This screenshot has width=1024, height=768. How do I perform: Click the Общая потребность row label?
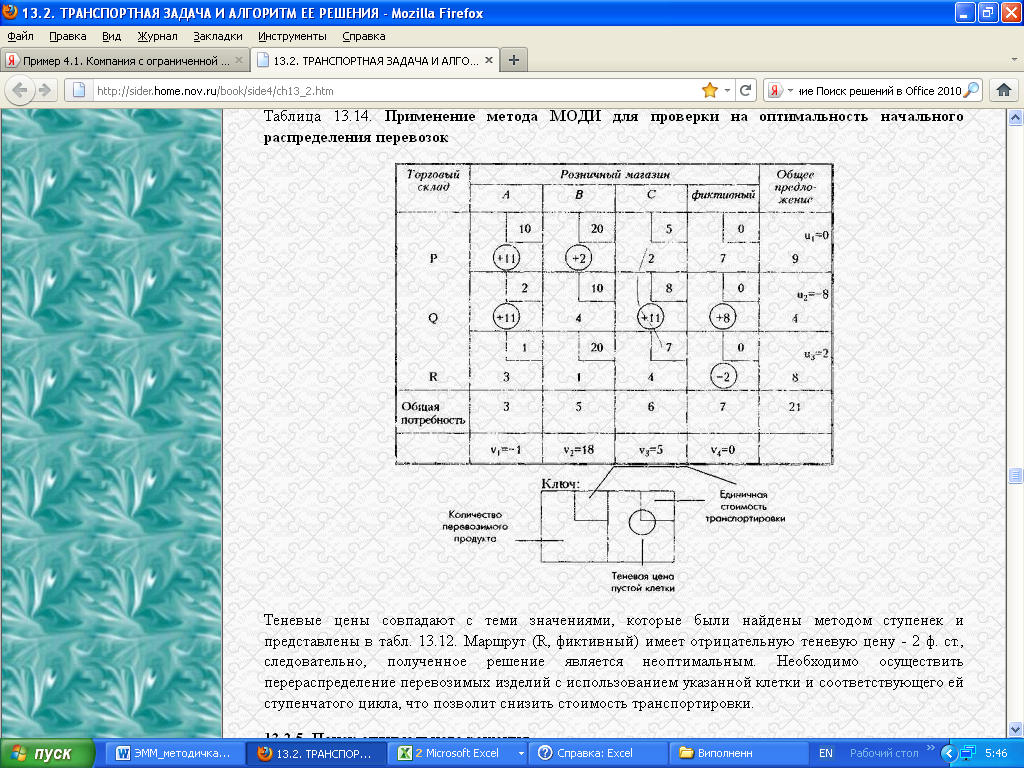432,413
